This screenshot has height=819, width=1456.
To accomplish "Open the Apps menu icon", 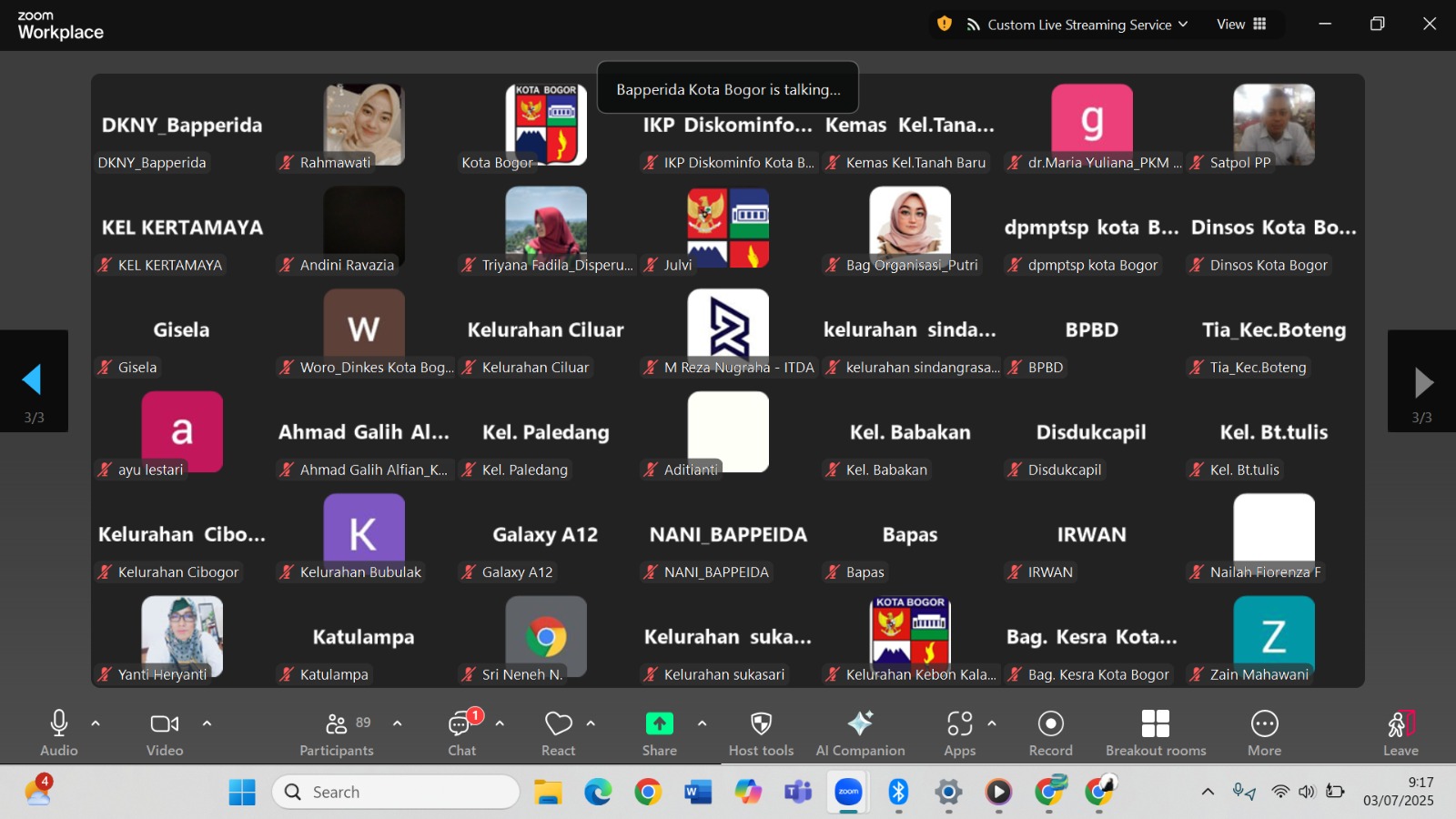I will click(x=959, y=733).
